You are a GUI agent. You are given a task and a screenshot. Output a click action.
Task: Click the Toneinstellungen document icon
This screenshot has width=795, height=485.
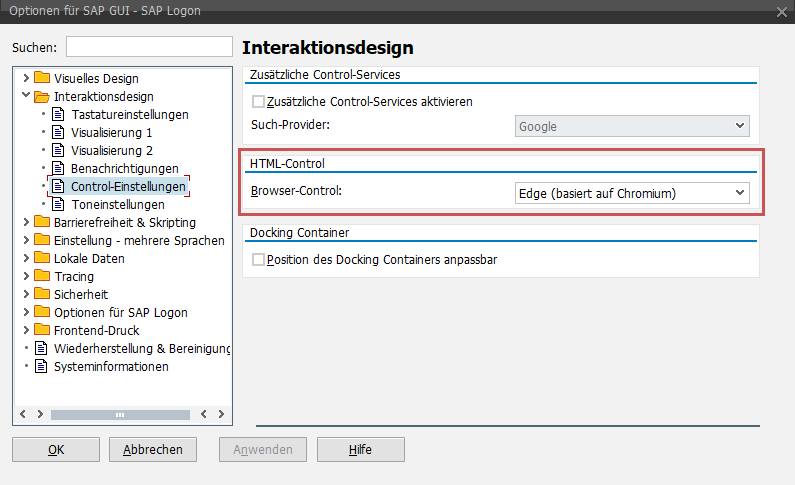[58, 204]
